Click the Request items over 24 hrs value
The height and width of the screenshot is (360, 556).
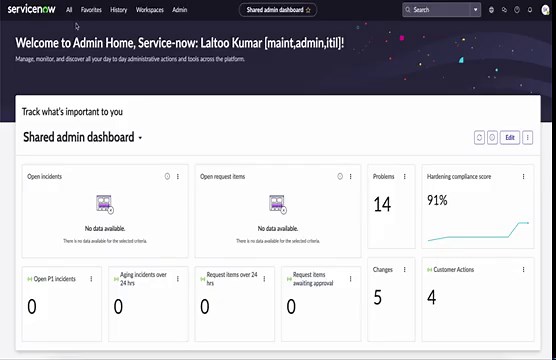pos(205,306)
